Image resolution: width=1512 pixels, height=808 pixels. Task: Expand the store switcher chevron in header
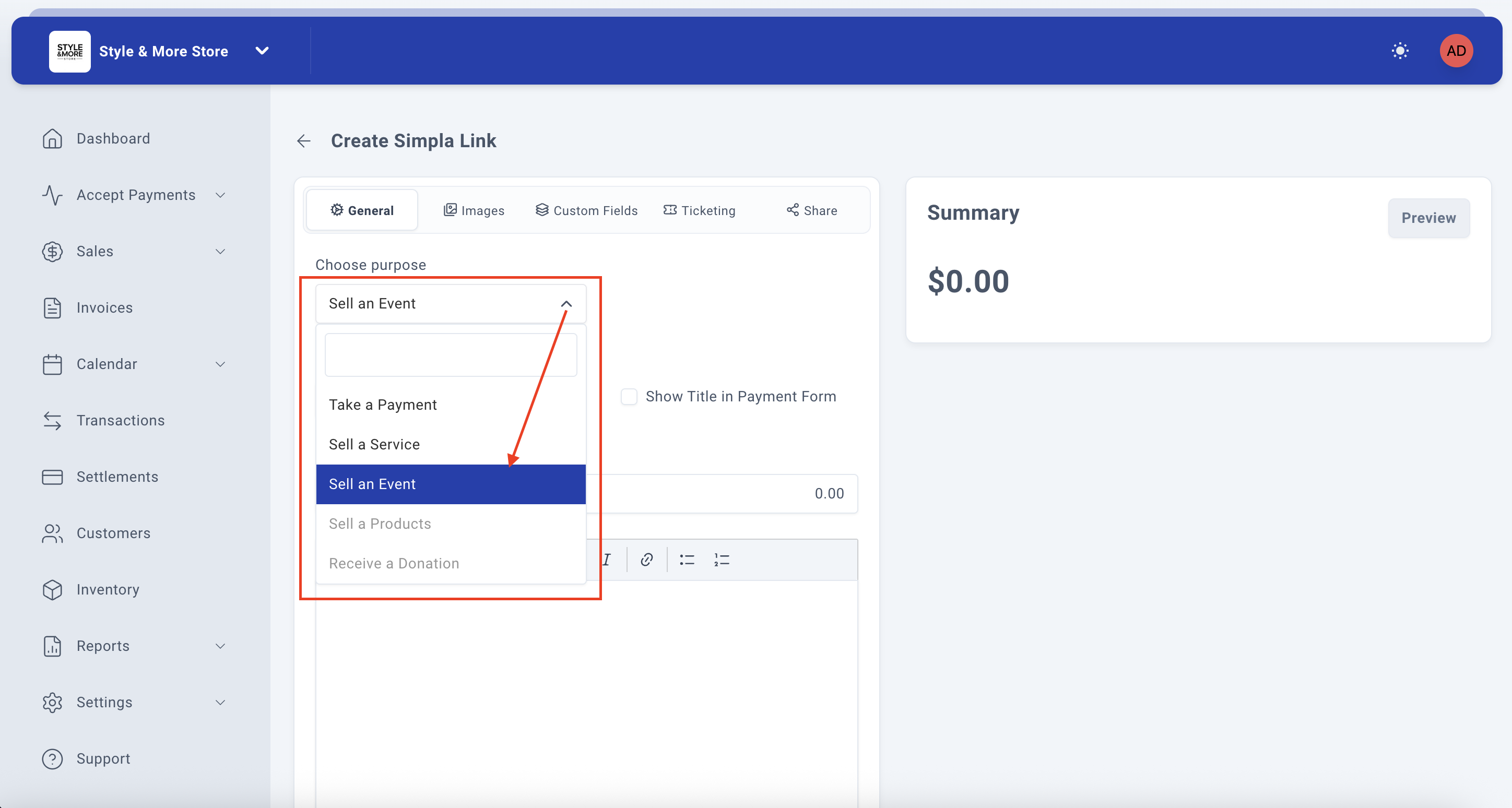point(263,51)
